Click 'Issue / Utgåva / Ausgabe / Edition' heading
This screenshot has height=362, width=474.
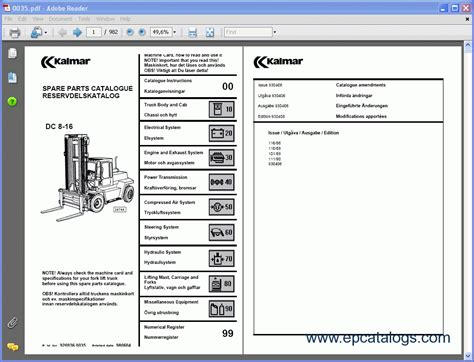pyautogui.click(x=303, y=133)
